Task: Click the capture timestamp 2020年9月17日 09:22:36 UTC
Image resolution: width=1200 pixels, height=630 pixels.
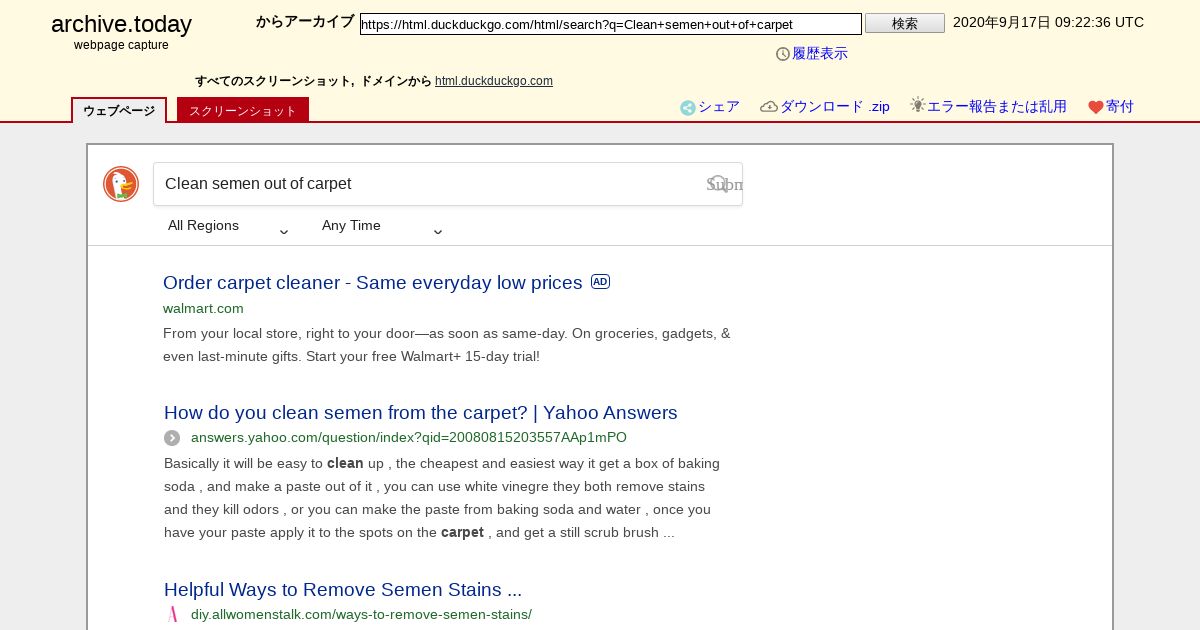Action: click(1048, 22)
